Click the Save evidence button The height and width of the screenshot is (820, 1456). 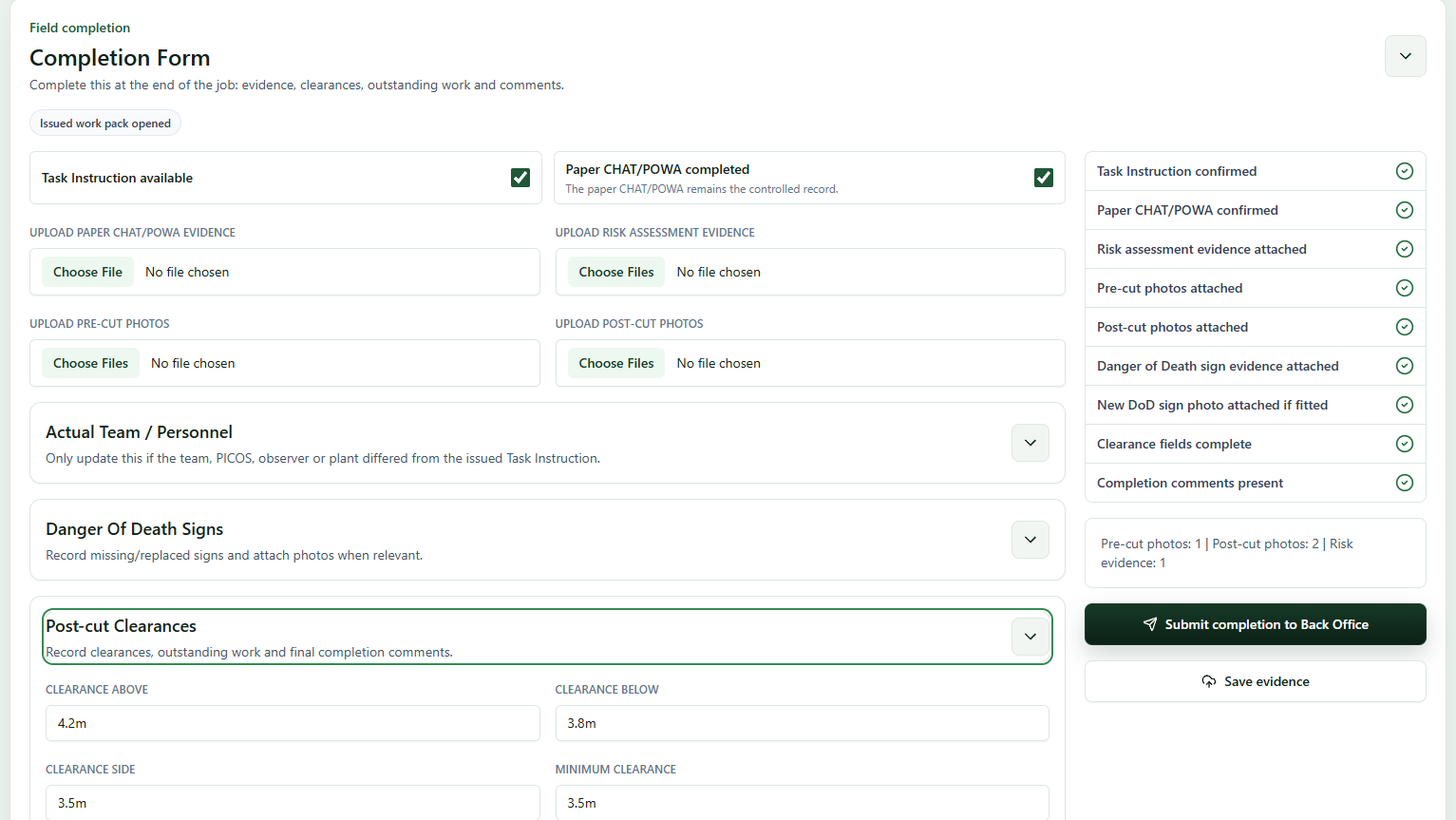click(x=1256, y=681)
